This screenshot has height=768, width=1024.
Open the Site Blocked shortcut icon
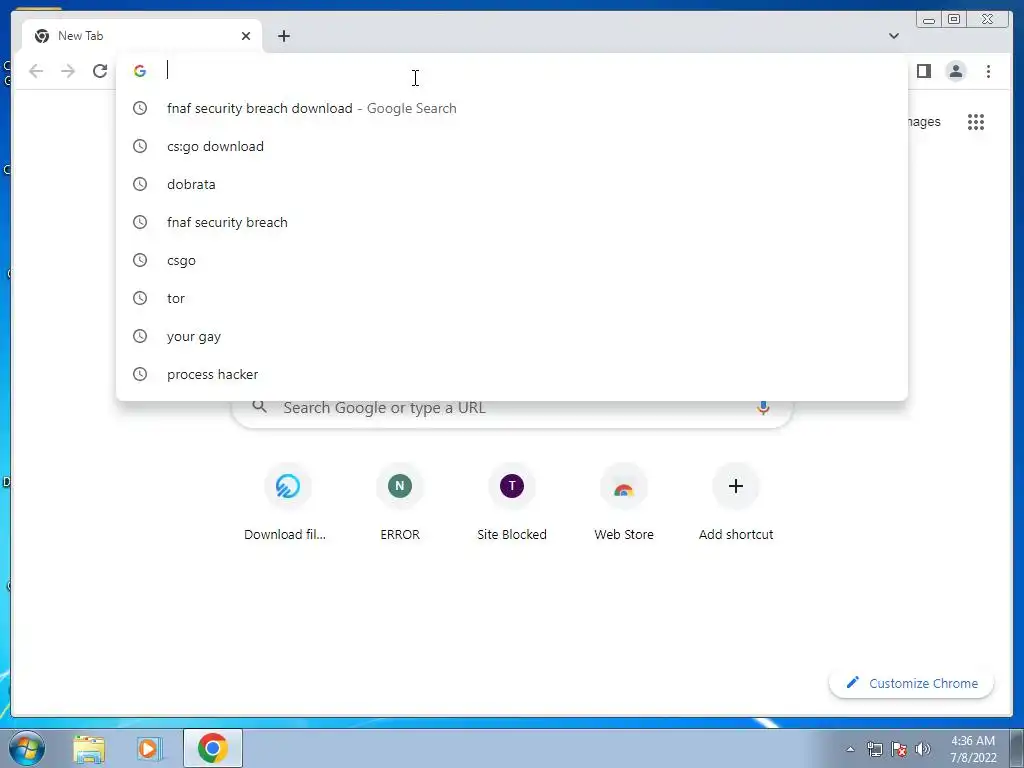click(x=512, y=486)
